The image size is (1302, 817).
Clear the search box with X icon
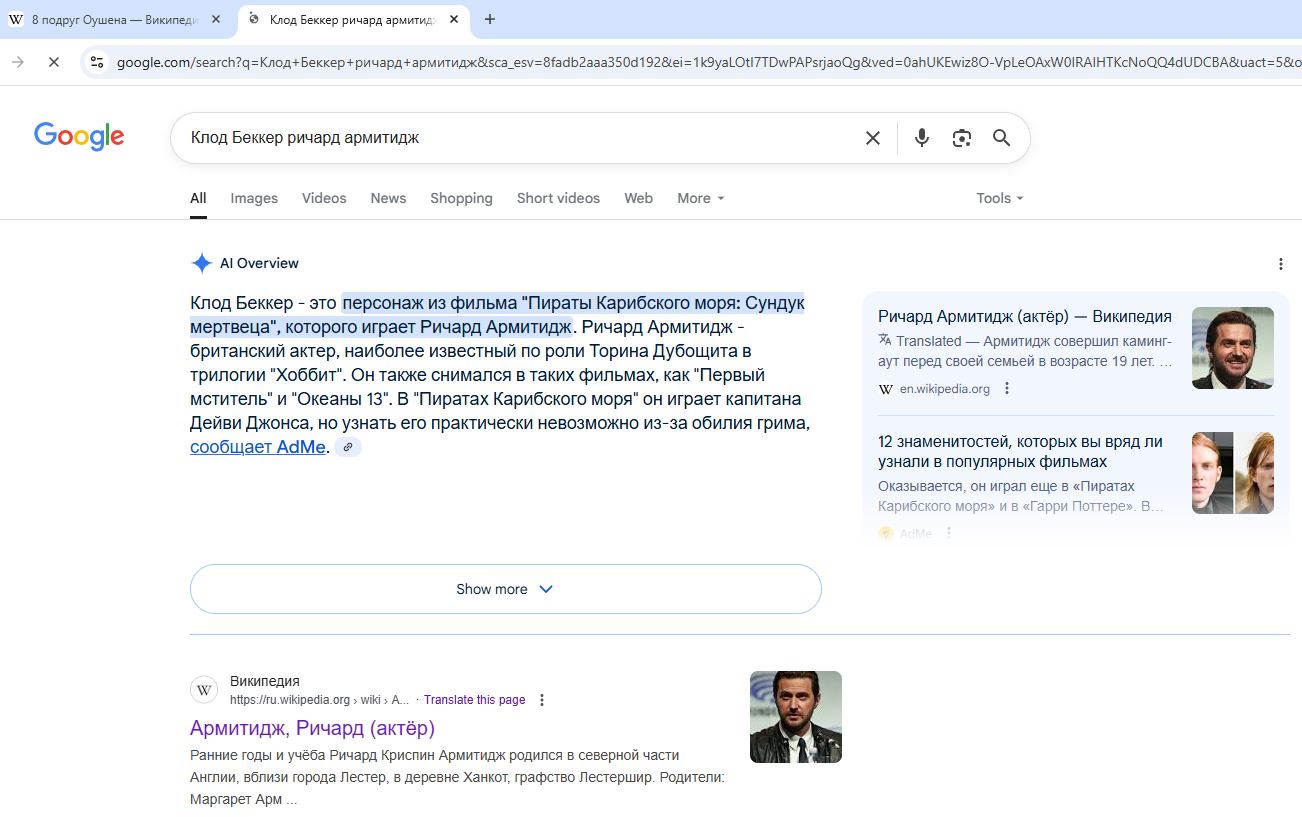[x=873, y=138]
